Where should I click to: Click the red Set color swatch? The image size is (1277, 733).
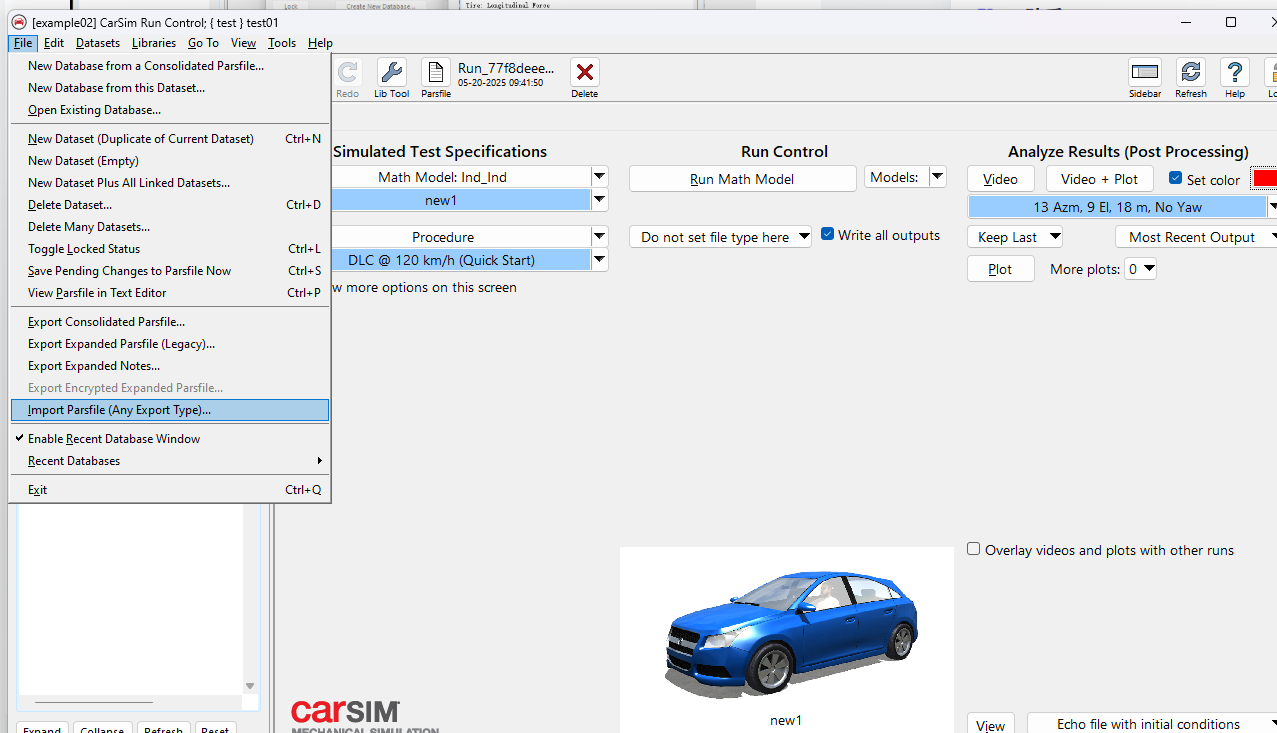(x=1264, y=178)
